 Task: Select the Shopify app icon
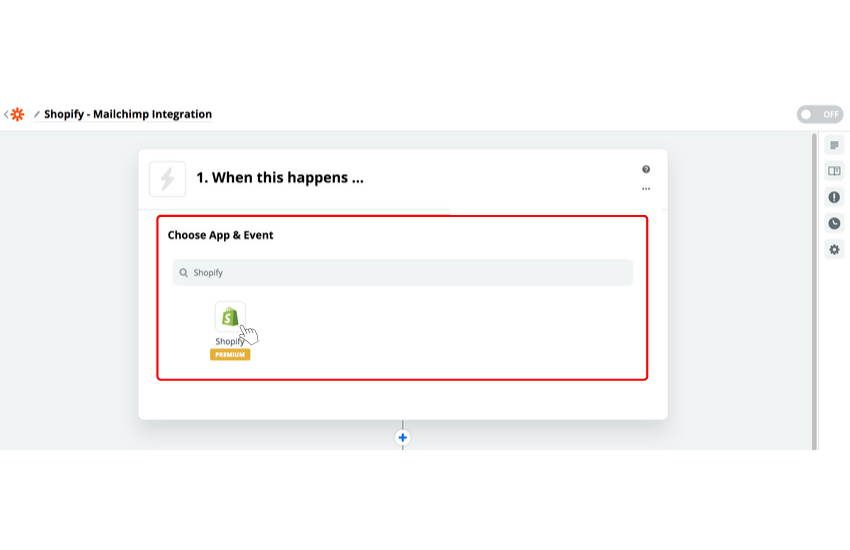click(x=230, y=316)
